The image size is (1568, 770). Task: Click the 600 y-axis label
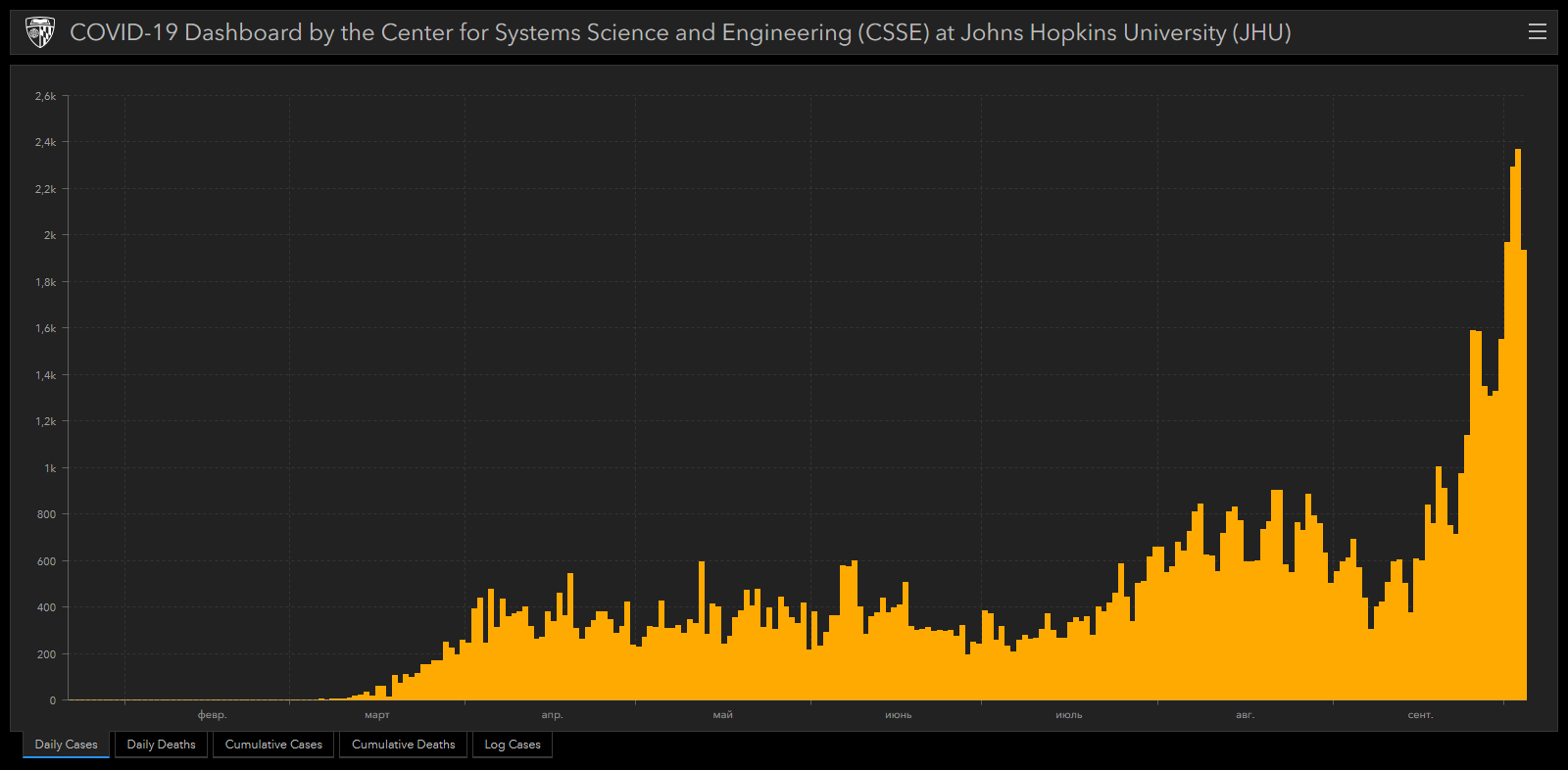(x=47, y=561)
